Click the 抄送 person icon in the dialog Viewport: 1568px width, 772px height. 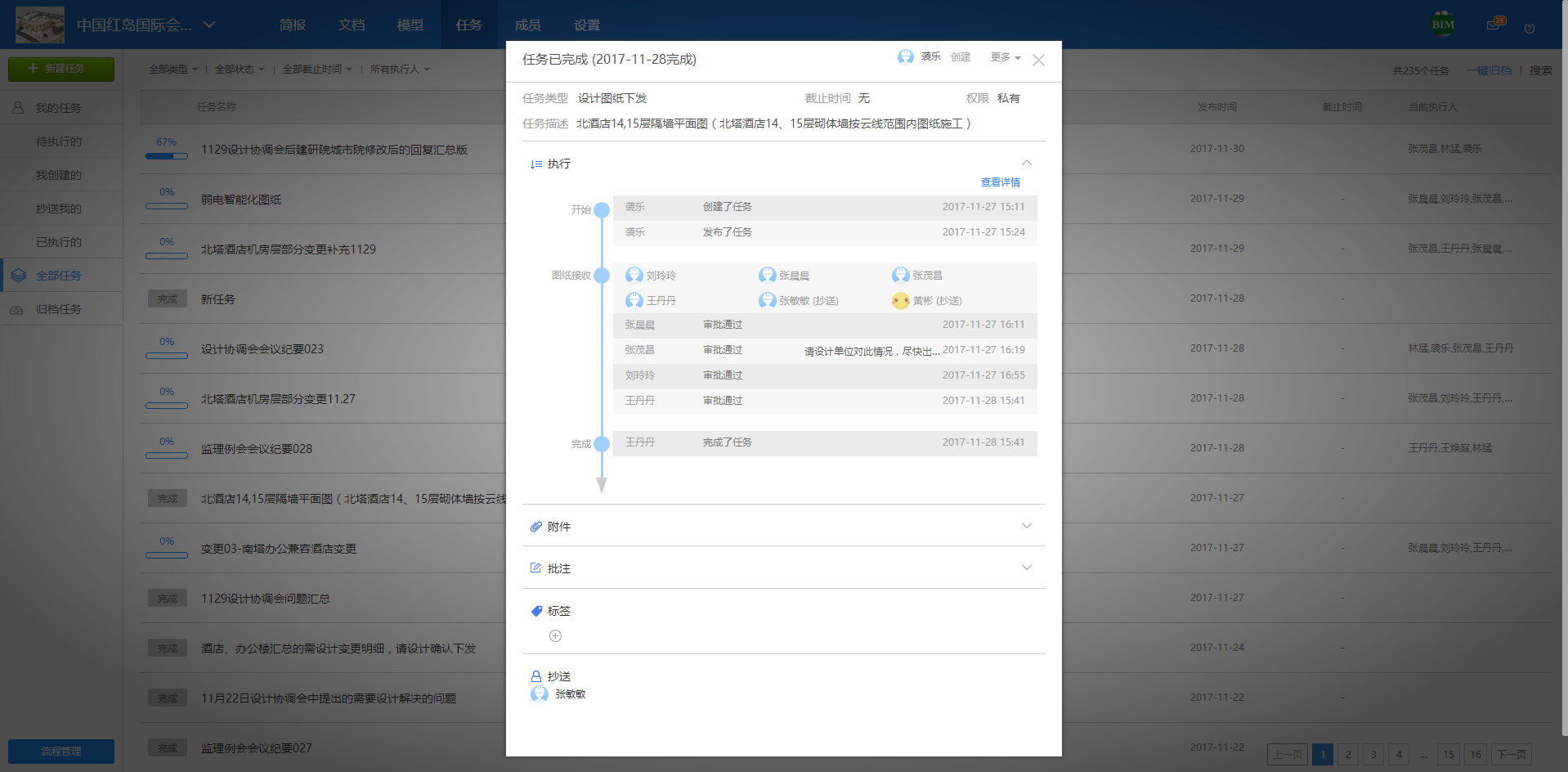point(536,675)
